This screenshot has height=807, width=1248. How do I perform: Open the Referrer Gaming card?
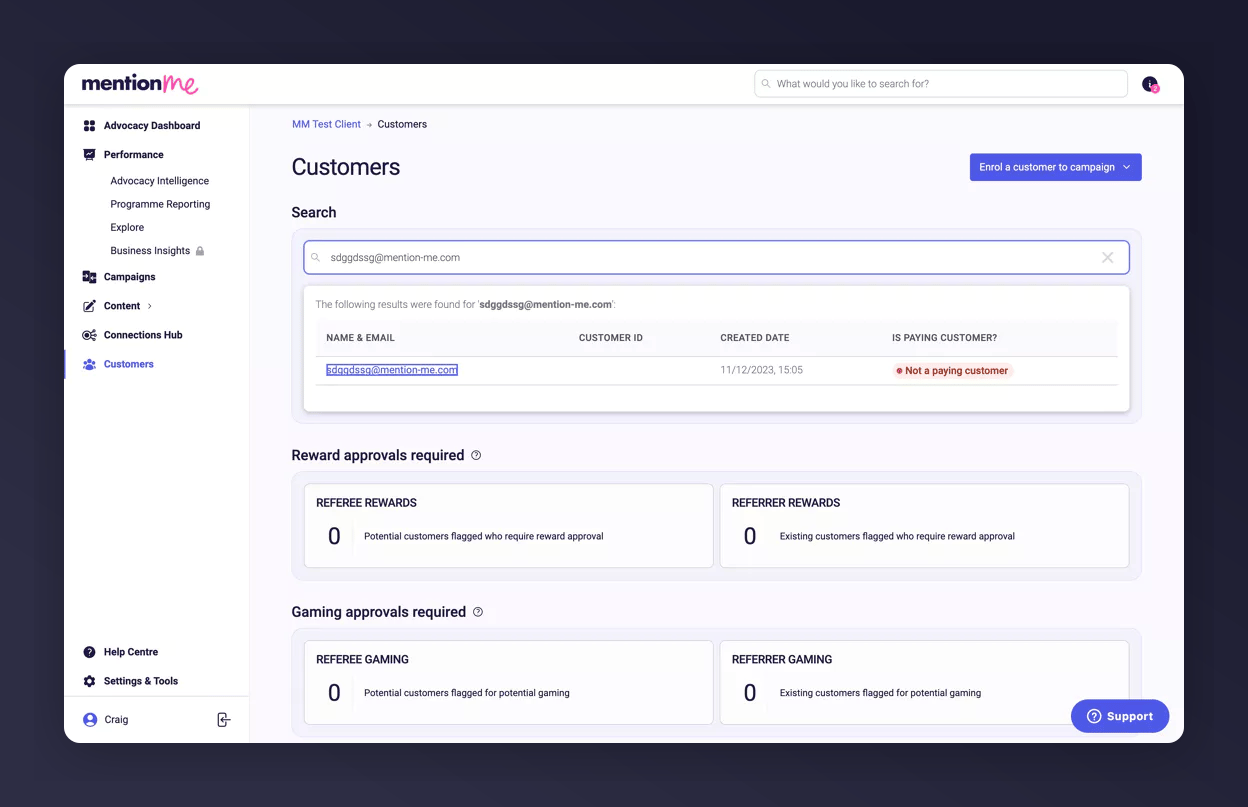point(924,683)
